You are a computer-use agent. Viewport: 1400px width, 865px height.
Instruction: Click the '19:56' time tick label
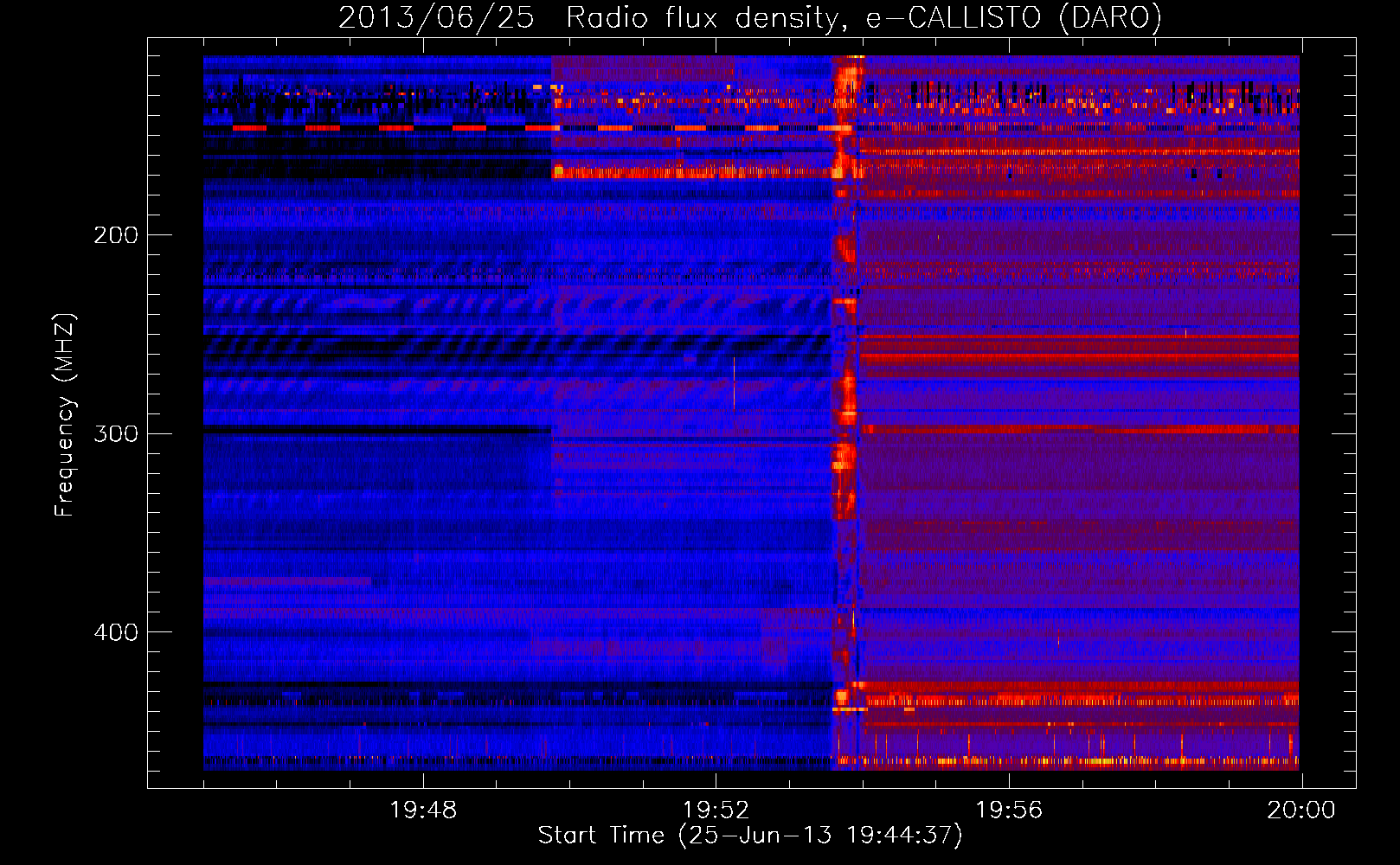[1009, 811]
